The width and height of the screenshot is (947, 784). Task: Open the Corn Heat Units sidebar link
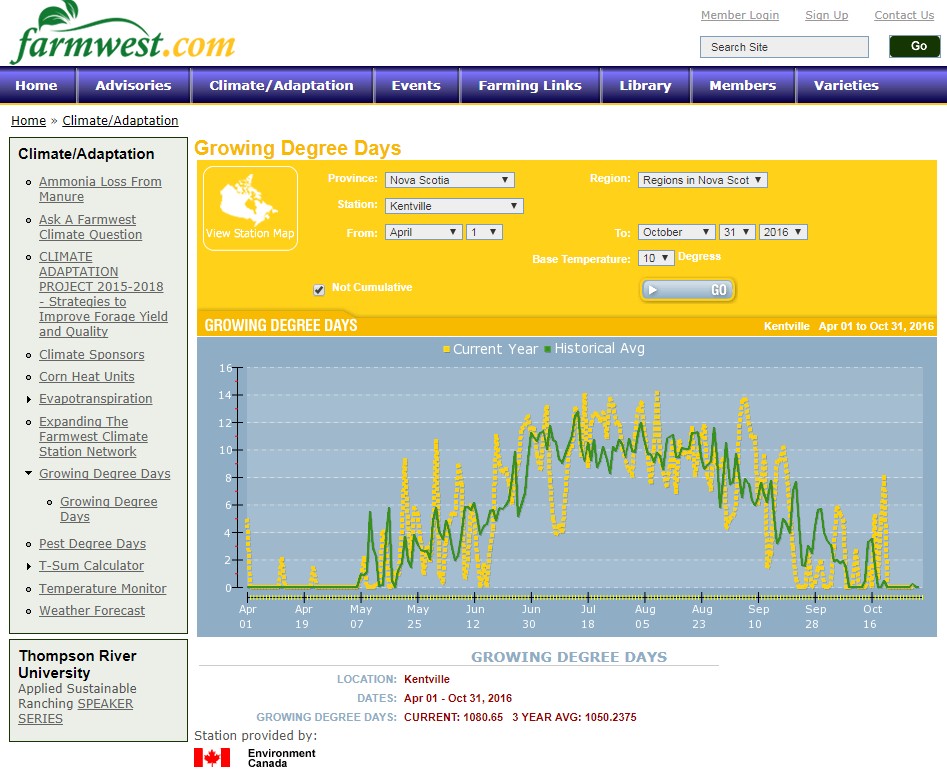[x=86, y=377]
